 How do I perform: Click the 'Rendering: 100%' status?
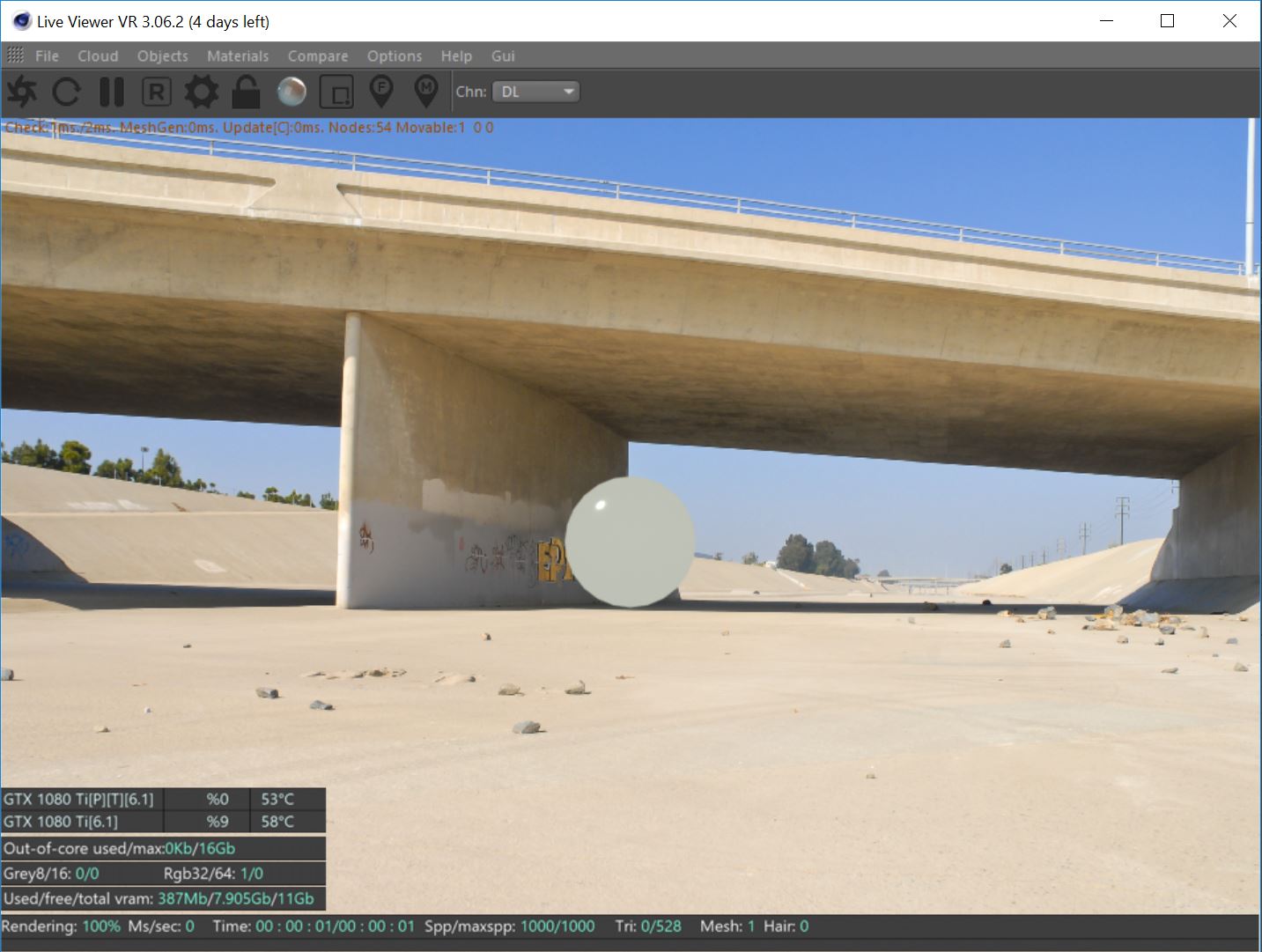(x=61, y=926)
